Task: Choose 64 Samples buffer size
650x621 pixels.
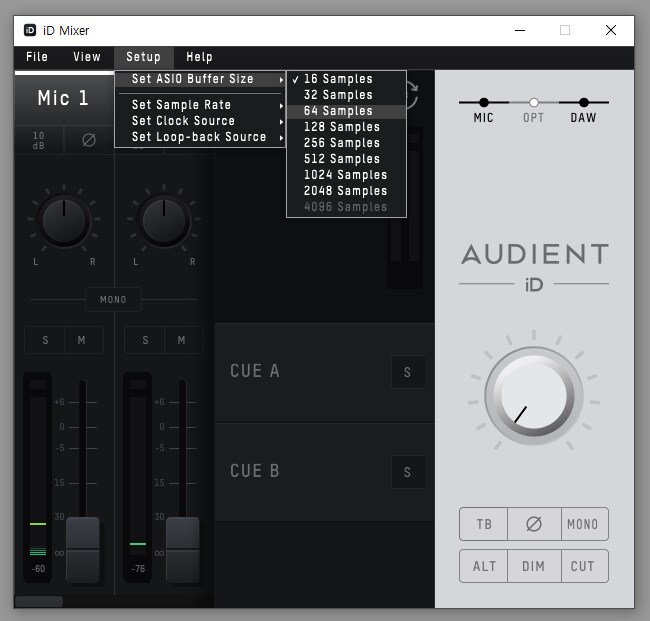Action: click(x=346, y=111)
